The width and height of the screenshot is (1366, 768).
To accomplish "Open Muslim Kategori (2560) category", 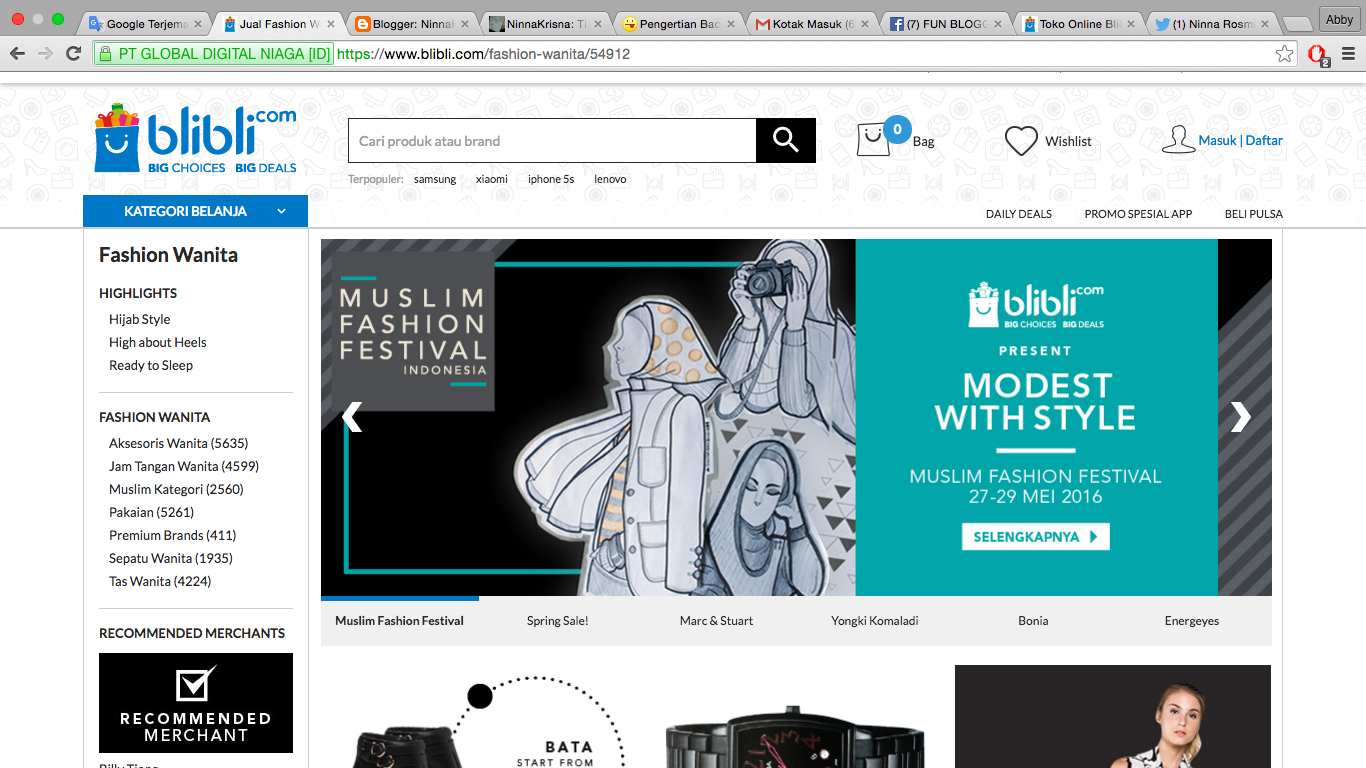I will [x=176, y=490].
